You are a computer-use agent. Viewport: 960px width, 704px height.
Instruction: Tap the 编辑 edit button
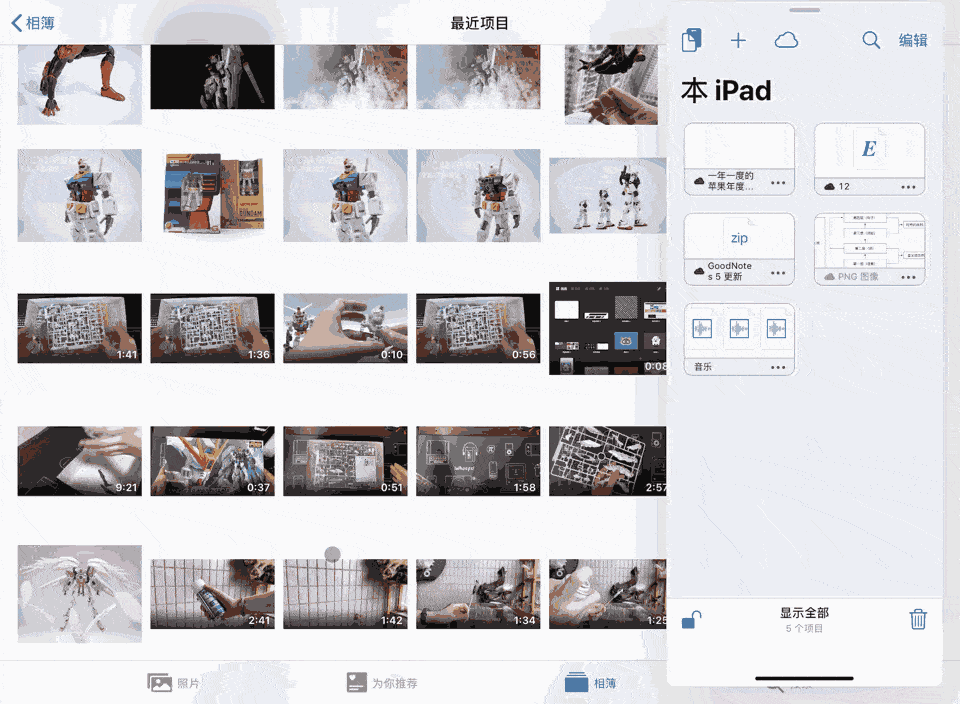point(913,40)
